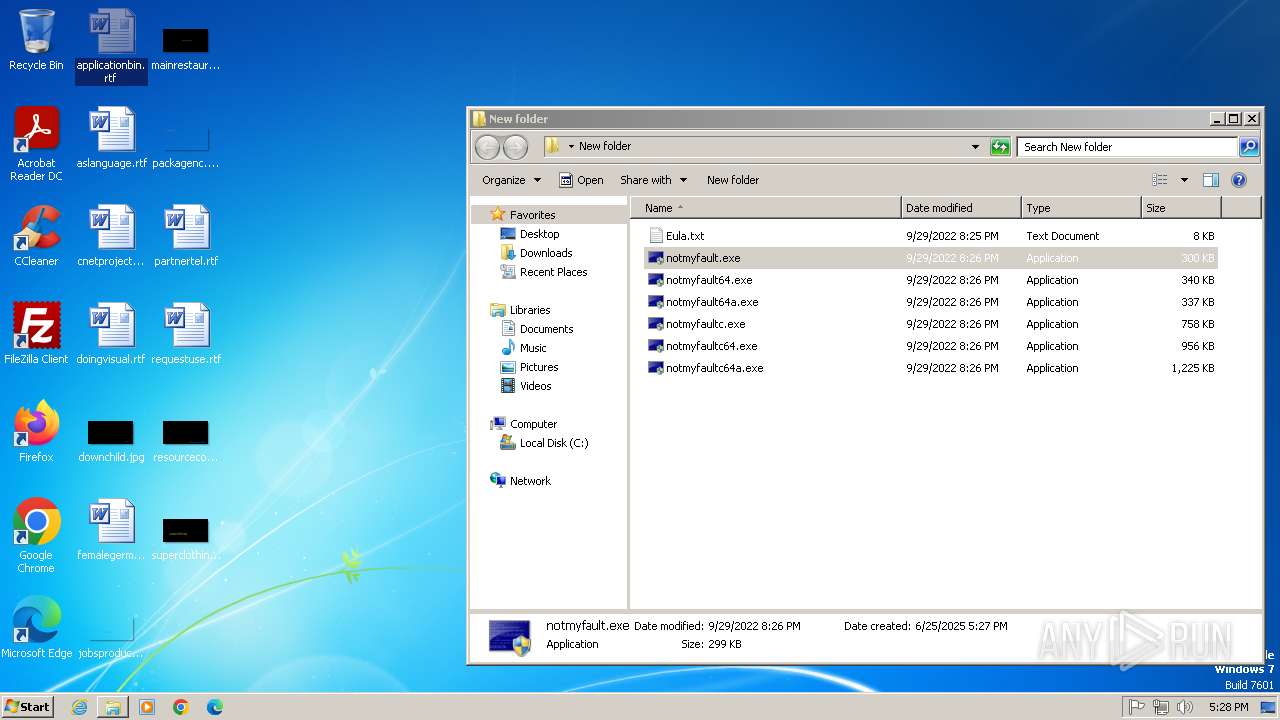This screenshot has width=1280, height=720.
Task: Click the taskbar clock 5:28 PM
Action: [1228, 707]
